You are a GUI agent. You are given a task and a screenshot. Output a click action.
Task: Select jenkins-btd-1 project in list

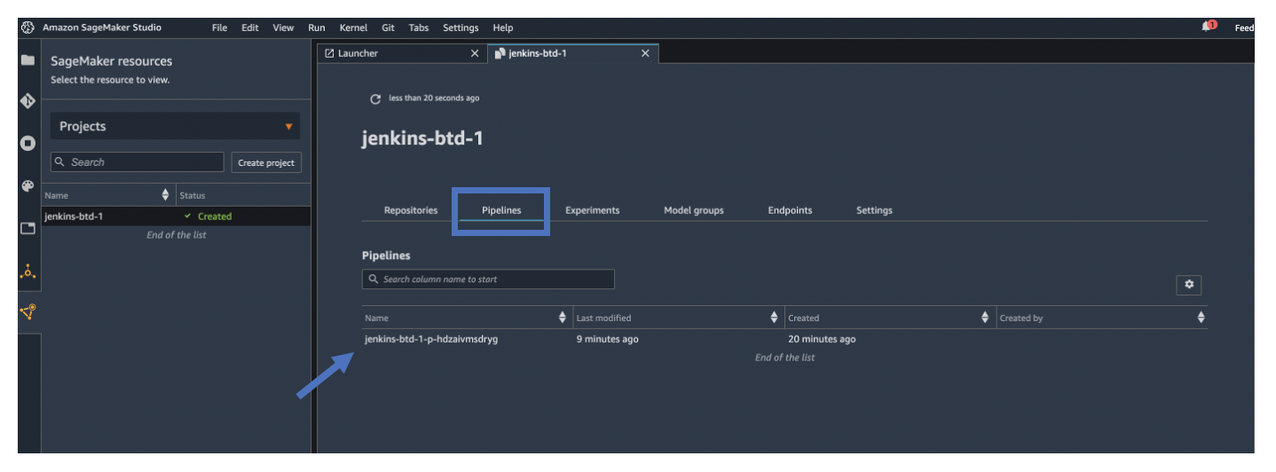tap(176, 216)
